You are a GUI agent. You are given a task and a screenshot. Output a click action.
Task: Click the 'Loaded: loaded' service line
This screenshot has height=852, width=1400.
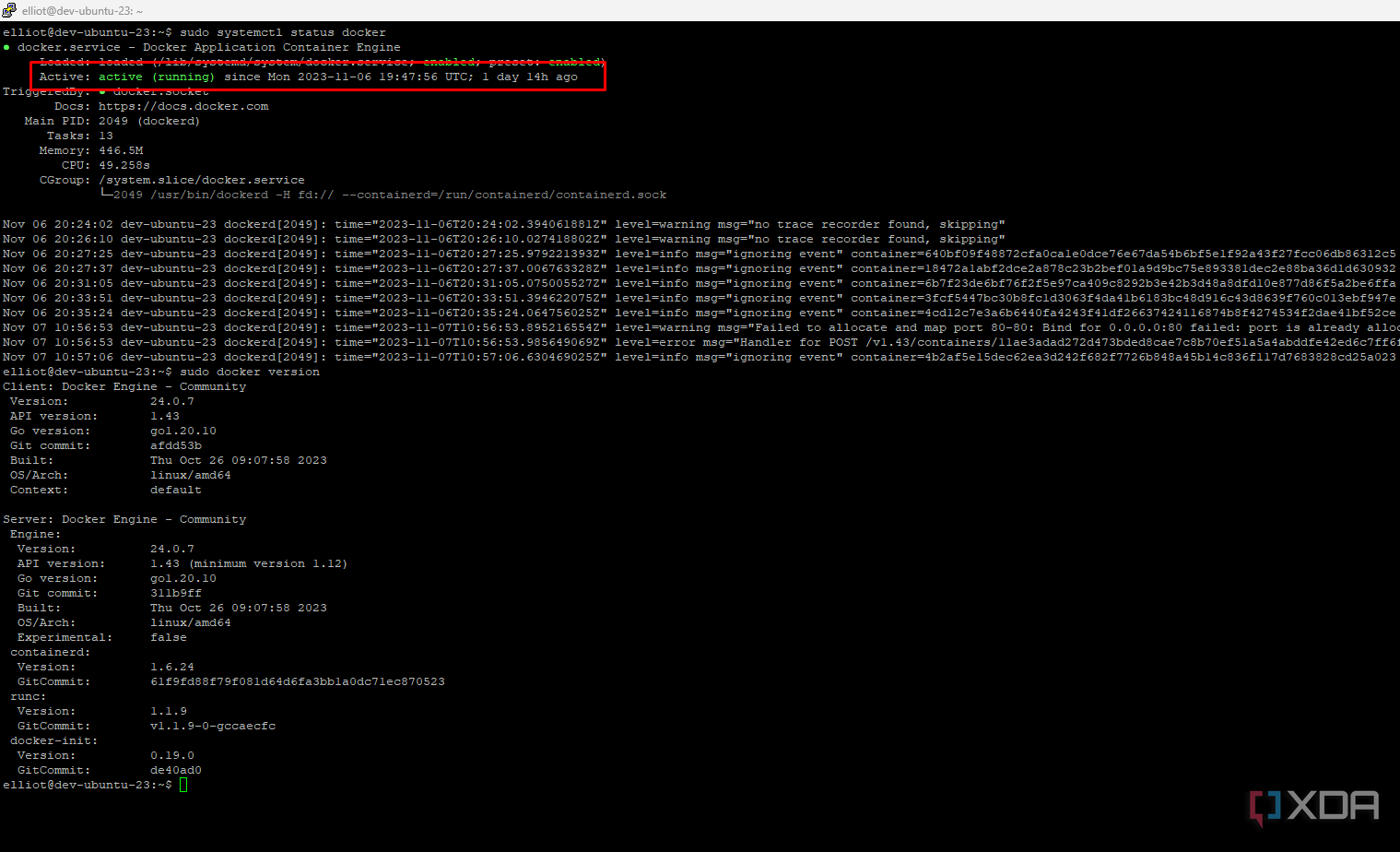[x=322, y=62]
